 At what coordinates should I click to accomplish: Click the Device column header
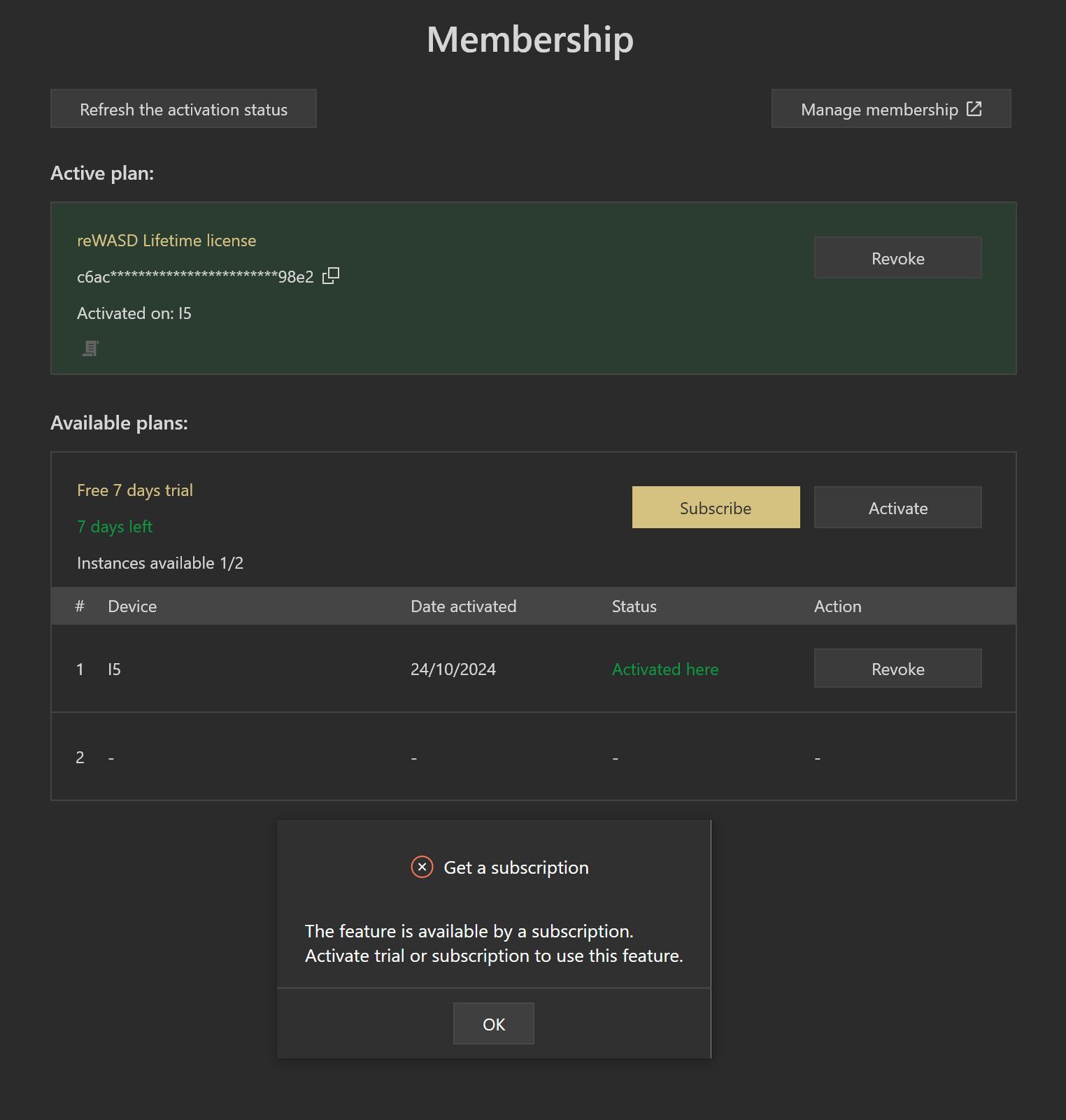click(132, 607)
